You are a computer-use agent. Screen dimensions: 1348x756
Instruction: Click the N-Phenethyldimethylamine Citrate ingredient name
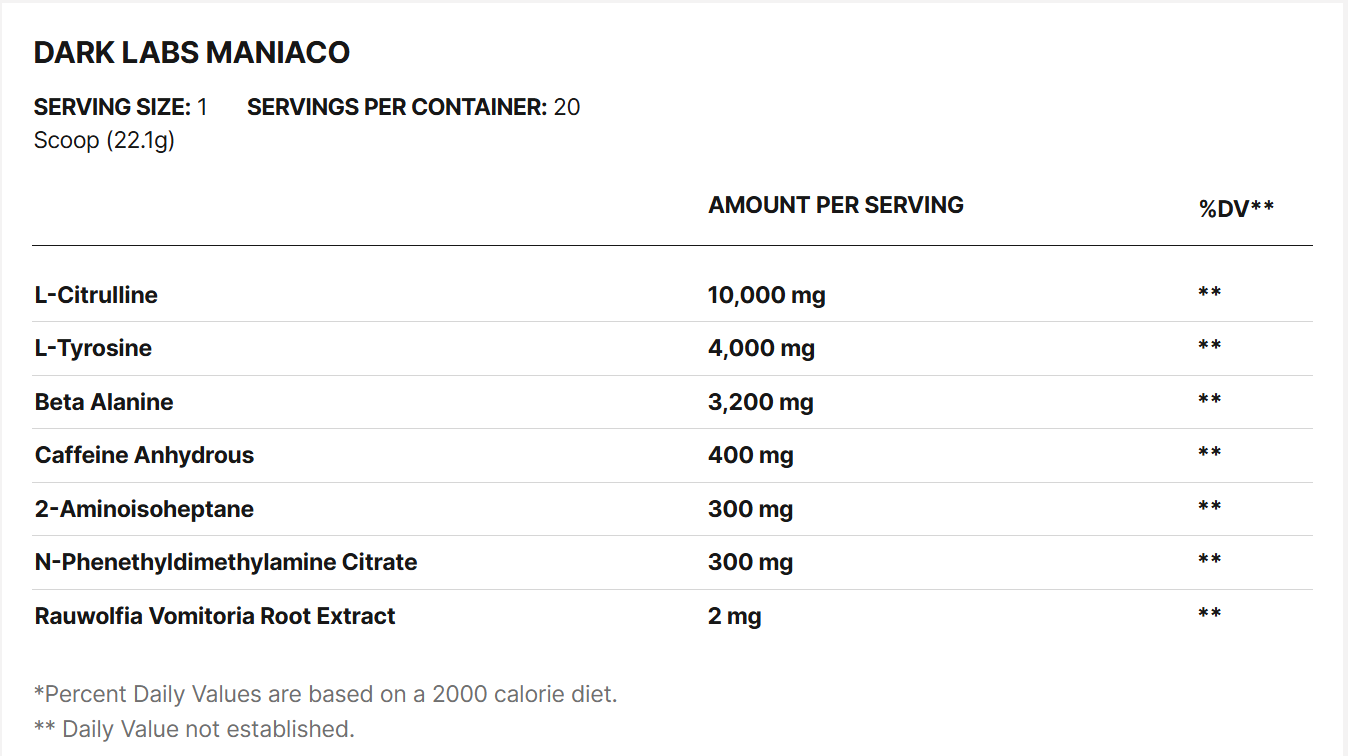point(226,562)
